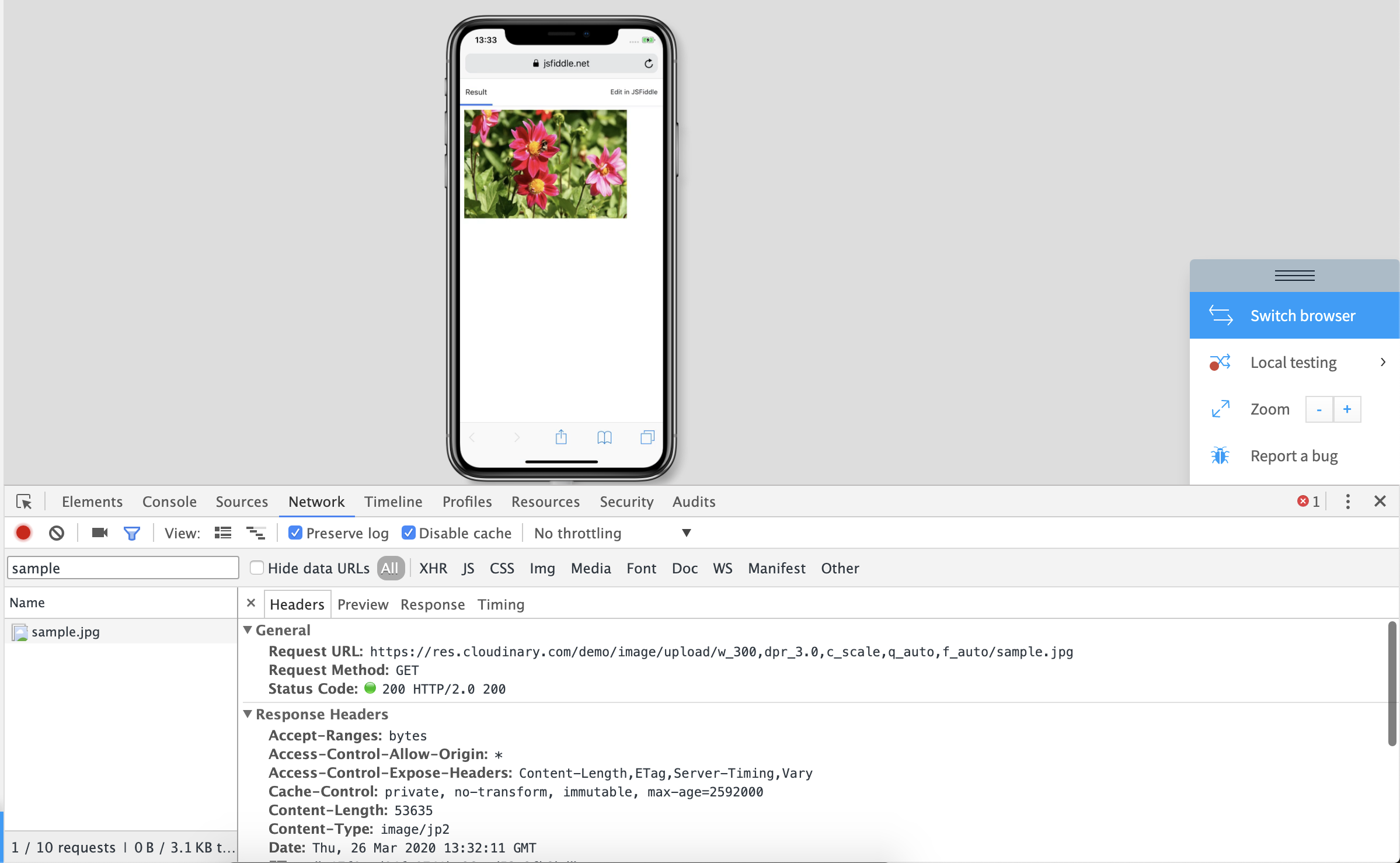Stop recording the network log
1400x863 pixels.
(x=23, y=532)
